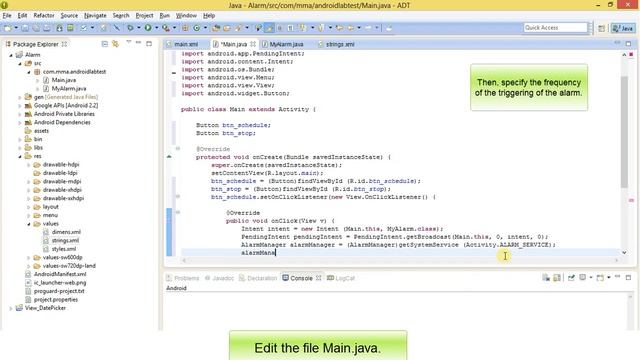Open the Project menu
The width and height of the screenshot is (640, 360).
(x=144, y=16)
